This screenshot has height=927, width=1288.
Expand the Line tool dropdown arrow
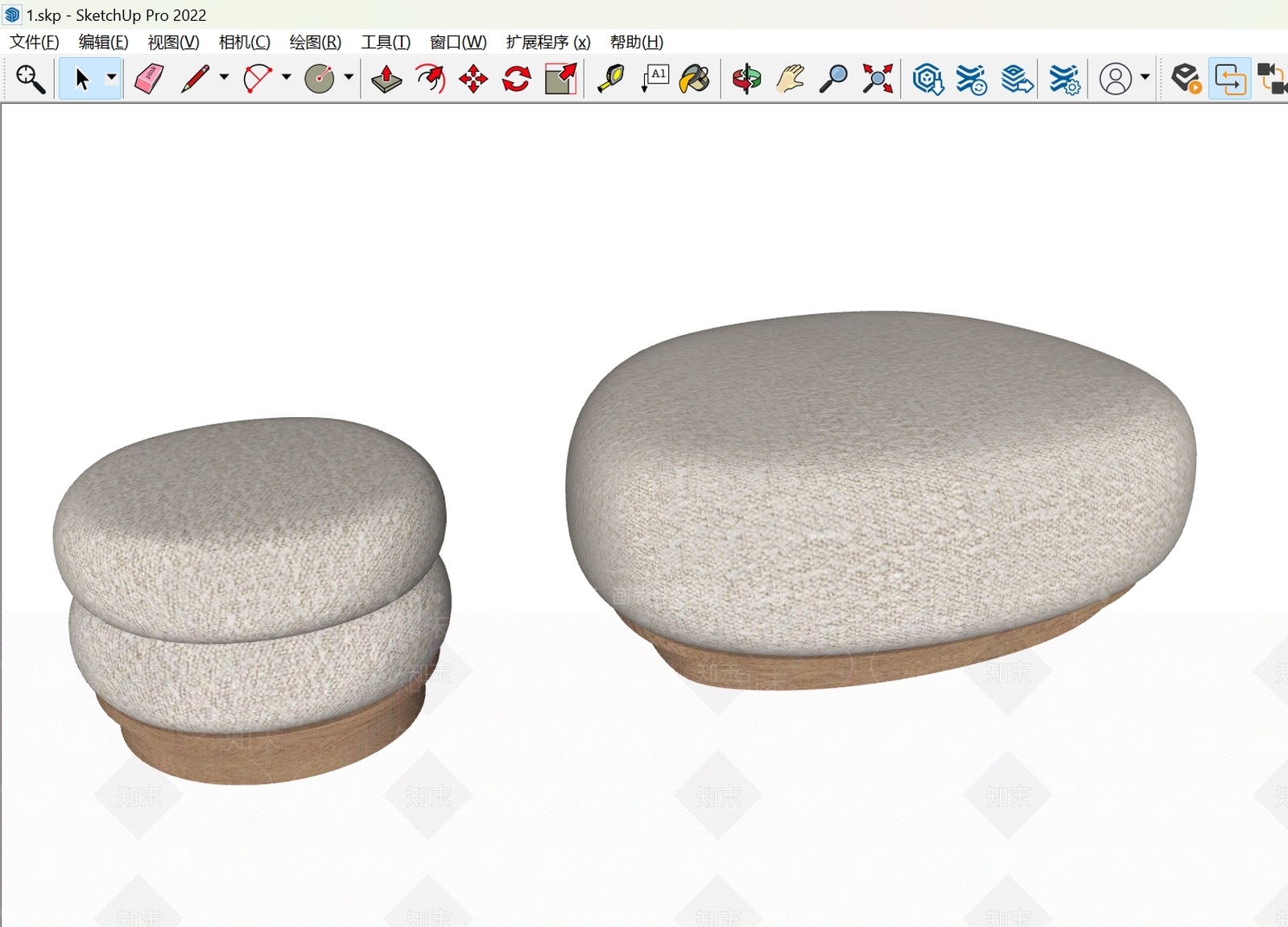click(224, 78)
